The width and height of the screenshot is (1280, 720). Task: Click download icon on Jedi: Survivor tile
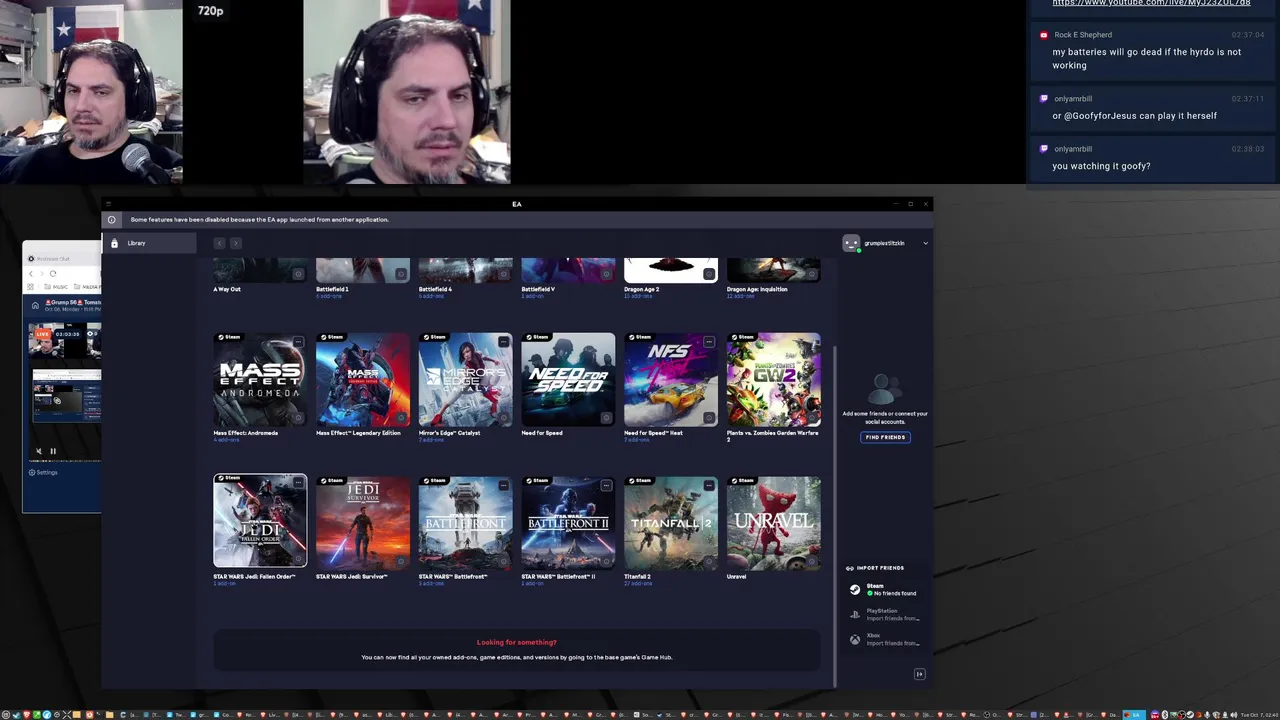401,561
